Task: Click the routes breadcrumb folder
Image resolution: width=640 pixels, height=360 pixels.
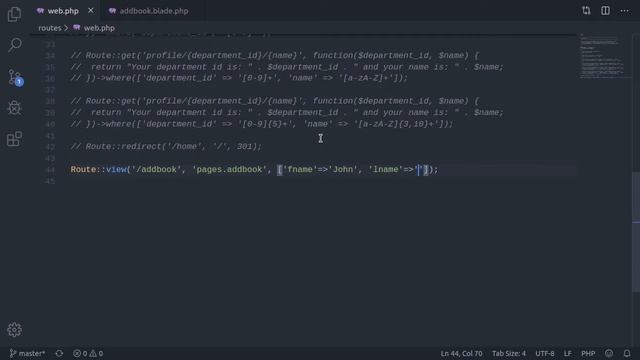Action: coord(50,28)
